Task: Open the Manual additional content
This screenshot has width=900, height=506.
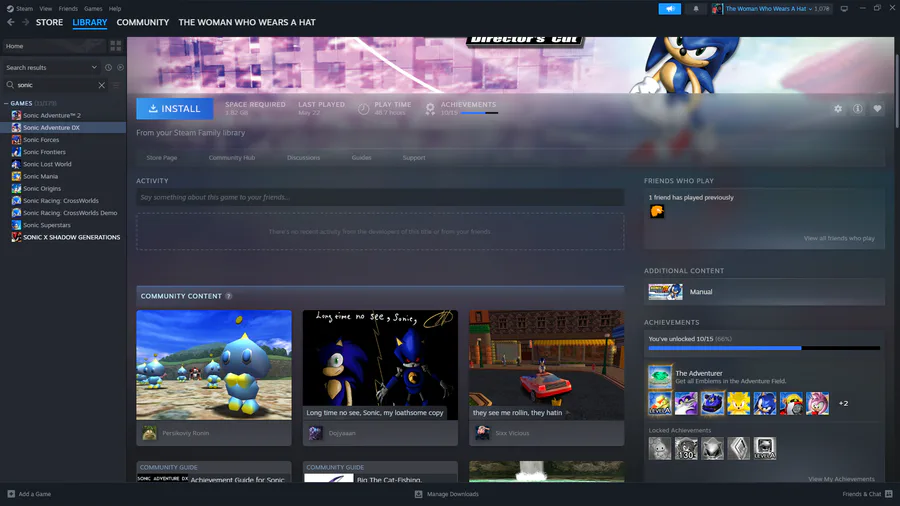Action: [x=765, y=291]
